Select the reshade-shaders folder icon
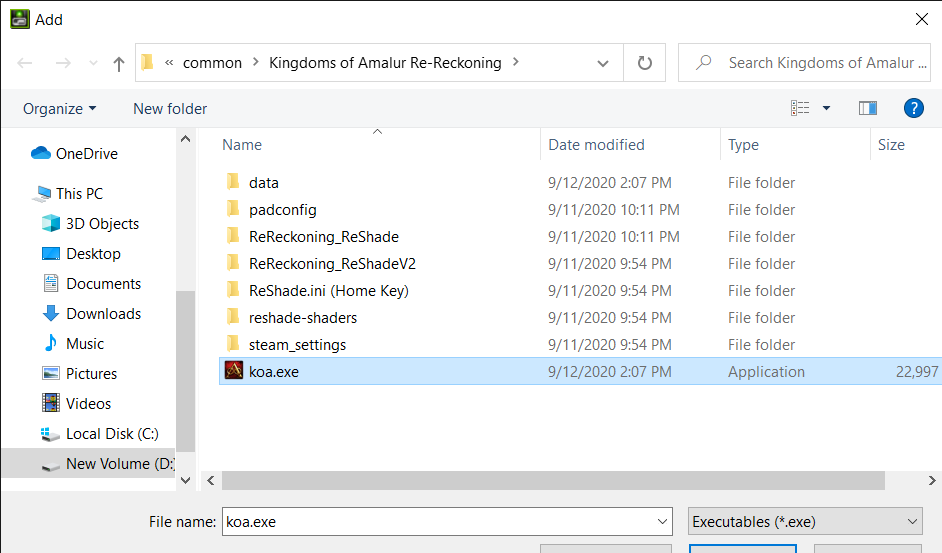Screen dimensions: 942x553 point(233,317)
